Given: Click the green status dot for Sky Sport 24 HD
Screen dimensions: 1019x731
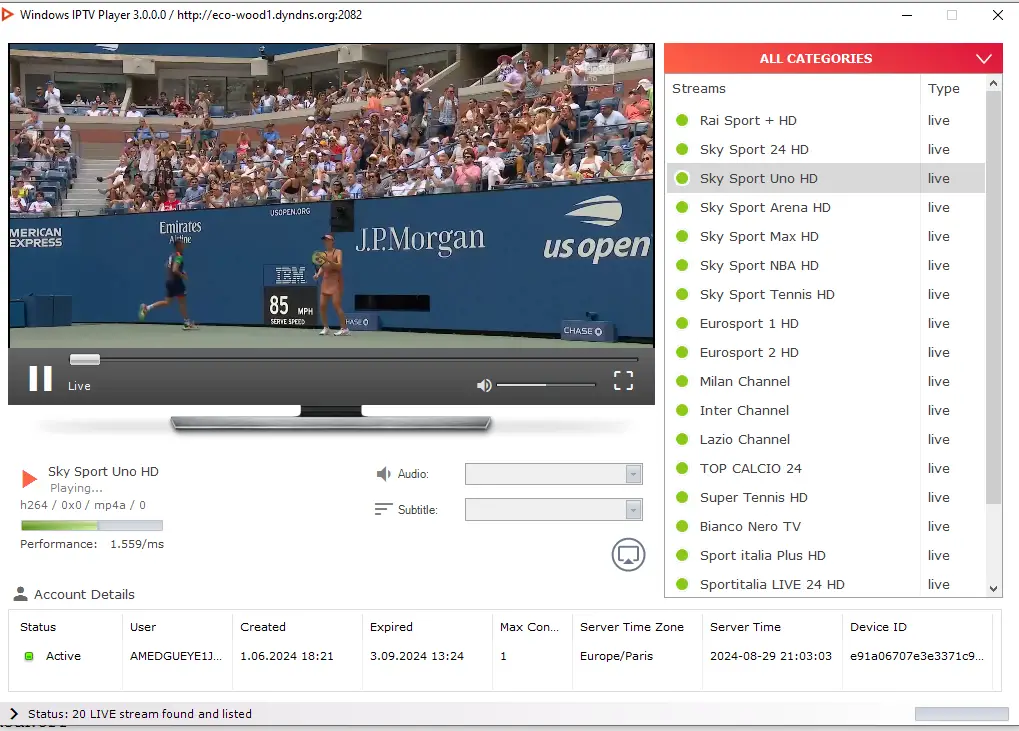Looking at the screenshot, I should click(682, 149).
